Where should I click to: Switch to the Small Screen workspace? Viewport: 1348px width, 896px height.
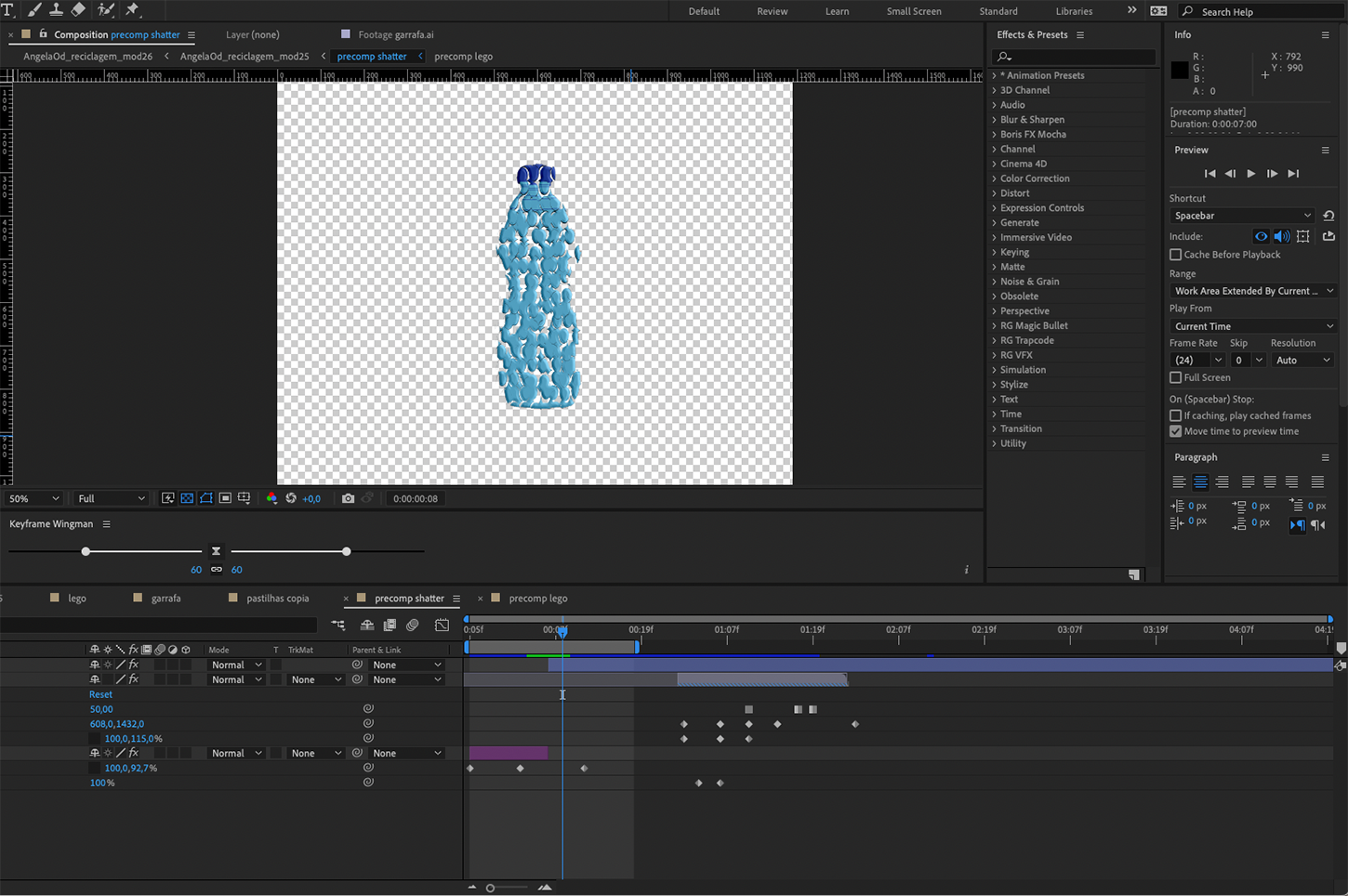tap(914, 11)
